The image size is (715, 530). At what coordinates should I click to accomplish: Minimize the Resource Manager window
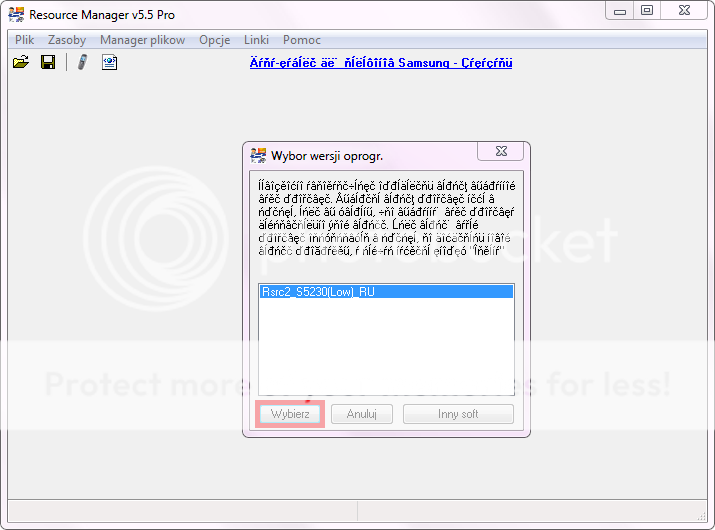[619, 10]
